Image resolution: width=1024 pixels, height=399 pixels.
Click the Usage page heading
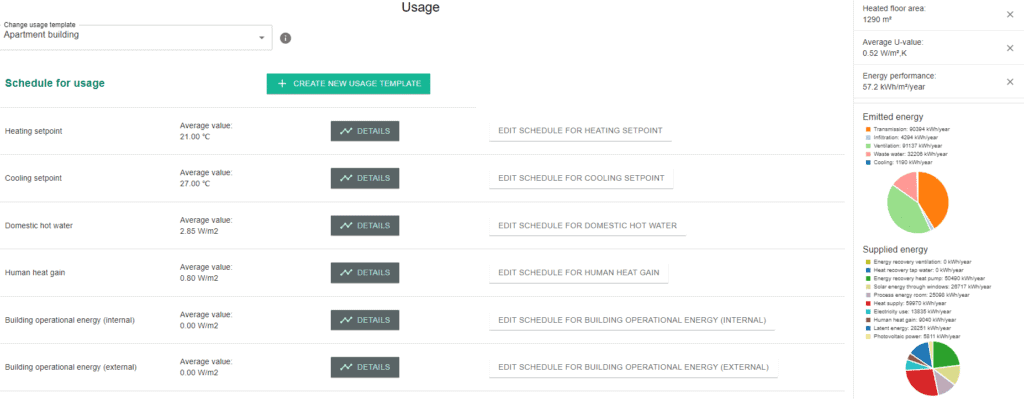[x=421, y=7]
